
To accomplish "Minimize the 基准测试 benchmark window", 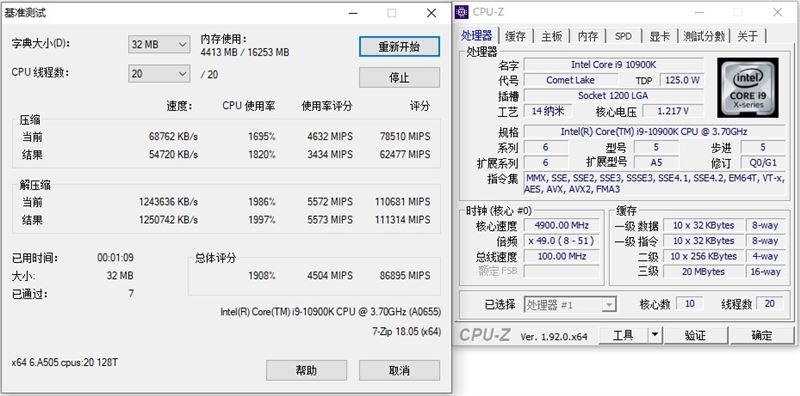I will [352, 13].
